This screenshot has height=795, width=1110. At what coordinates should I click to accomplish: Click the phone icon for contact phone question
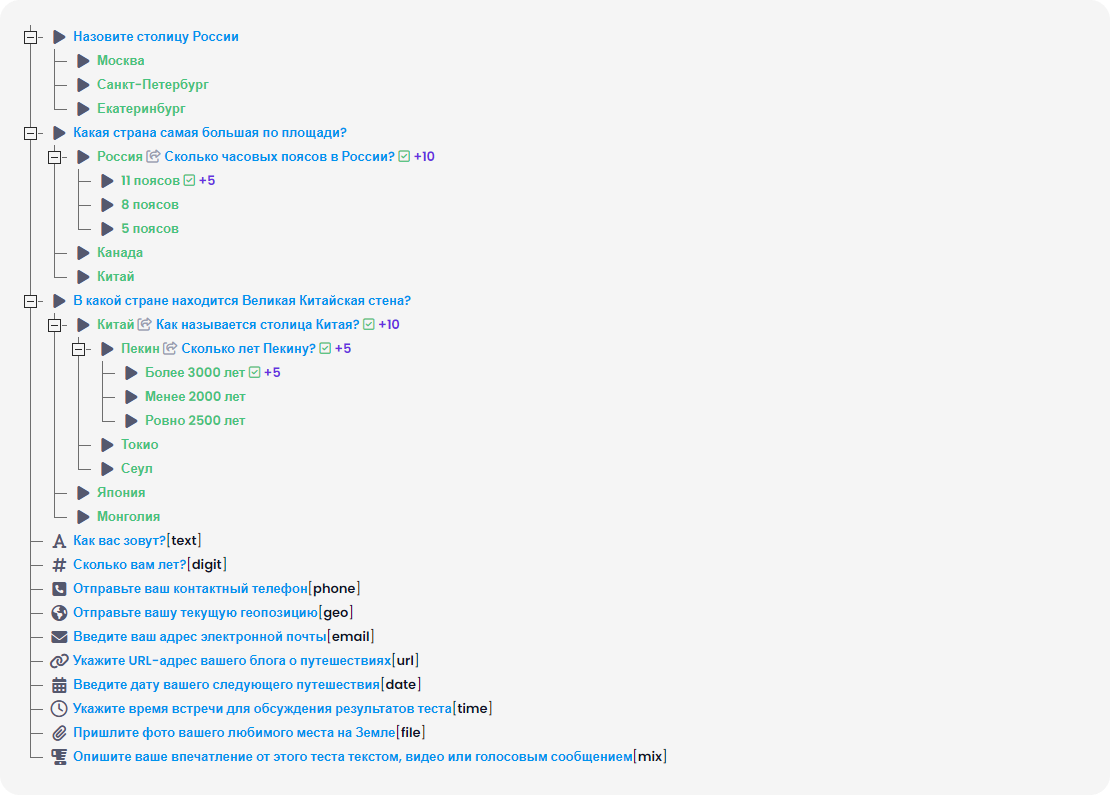59,589
